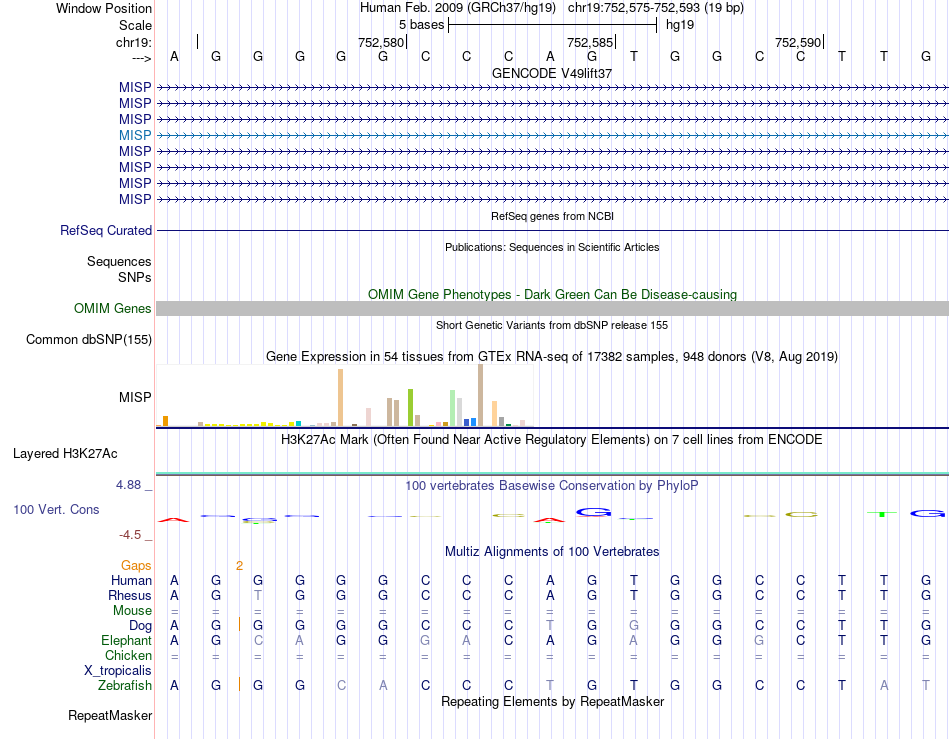950x739 pixels.
Task: Open Repeating Elements by RepeatMasker title
Action: click(x=552, y=701)
